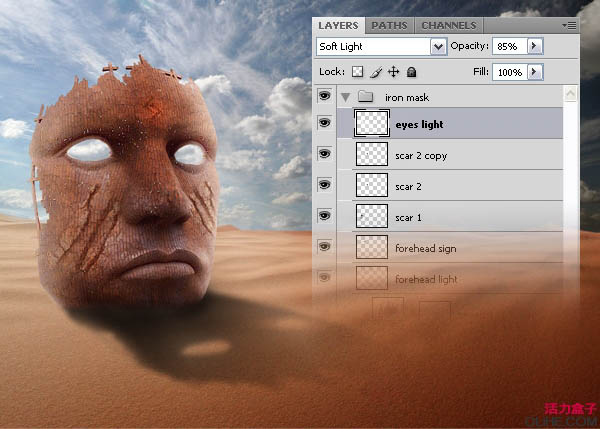Toggle Lock position move icon
The width and height of the screenshot is (600, 429).
tap(393, 72)
